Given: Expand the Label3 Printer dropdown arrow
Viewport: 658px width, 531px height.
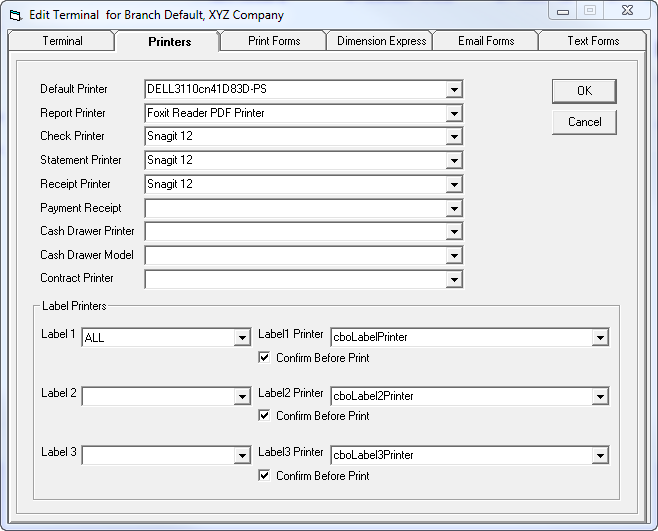Looking at the screenshot, I should coord(601,455).
